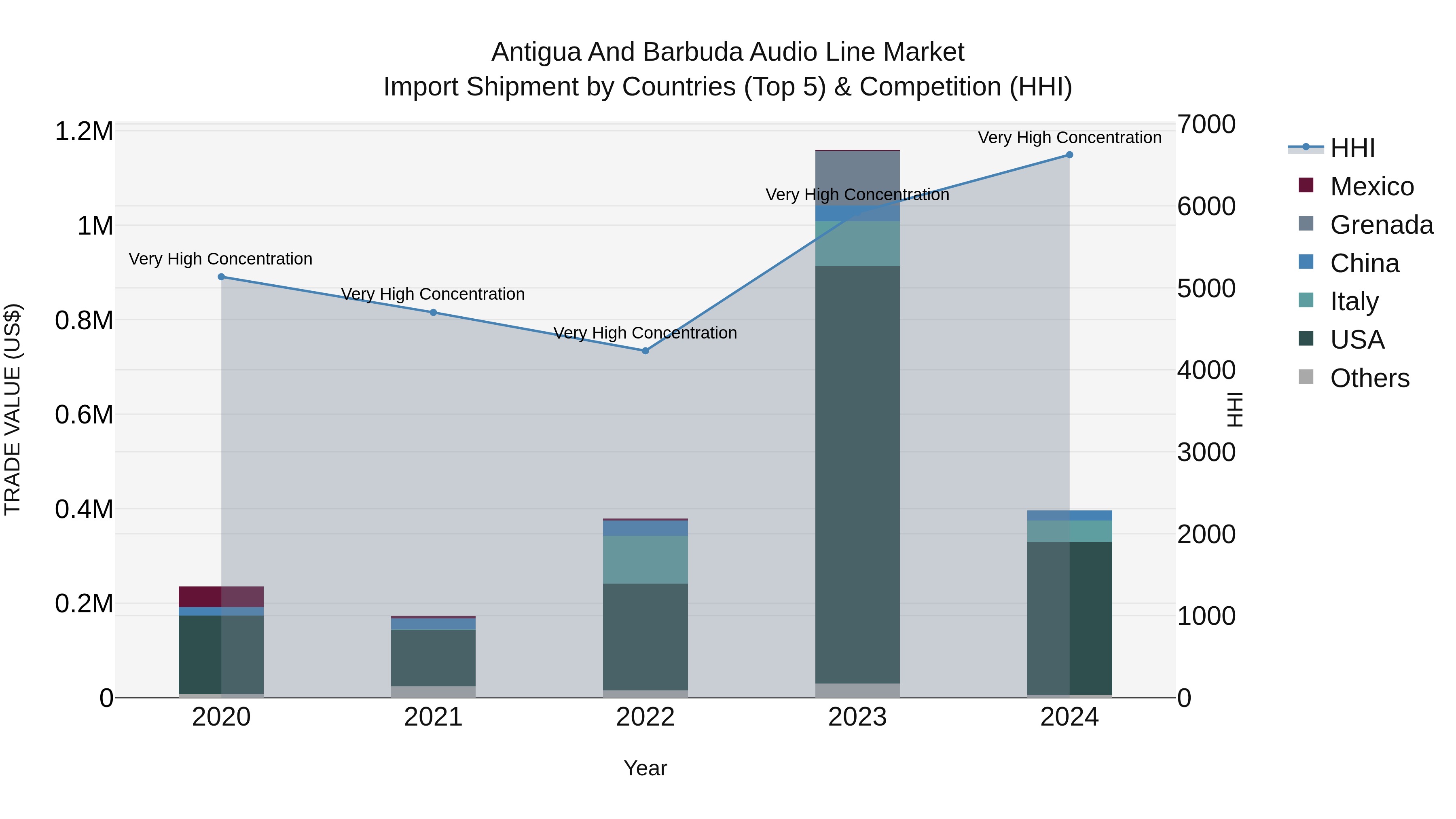Click the Mexico segment of 2020 bar
The width and height of the screenshot is (1456, 819).
tap(221, 597)
